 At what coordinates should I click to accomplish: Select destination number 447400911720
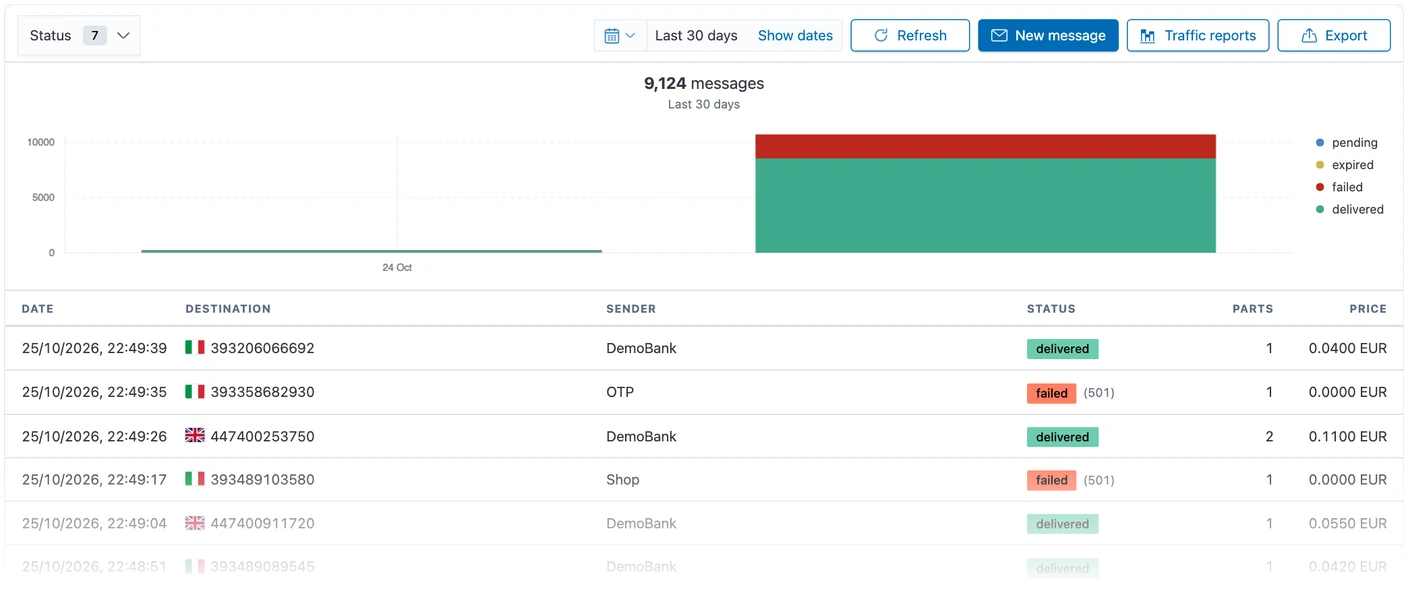(262, 523)
